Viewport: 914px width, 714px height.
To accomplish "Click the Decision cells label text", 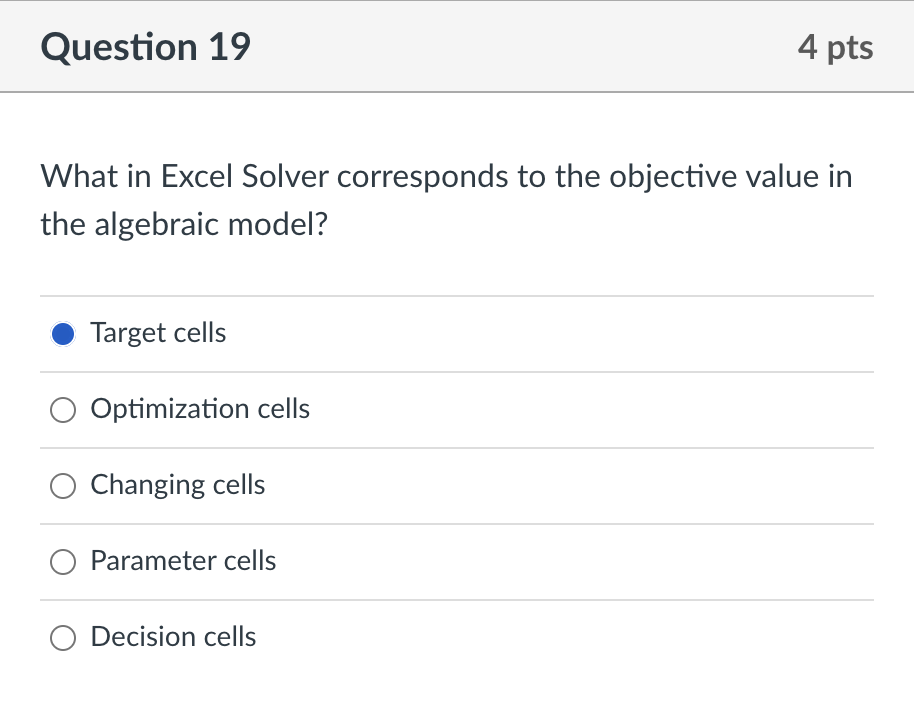I will point(173,637).
